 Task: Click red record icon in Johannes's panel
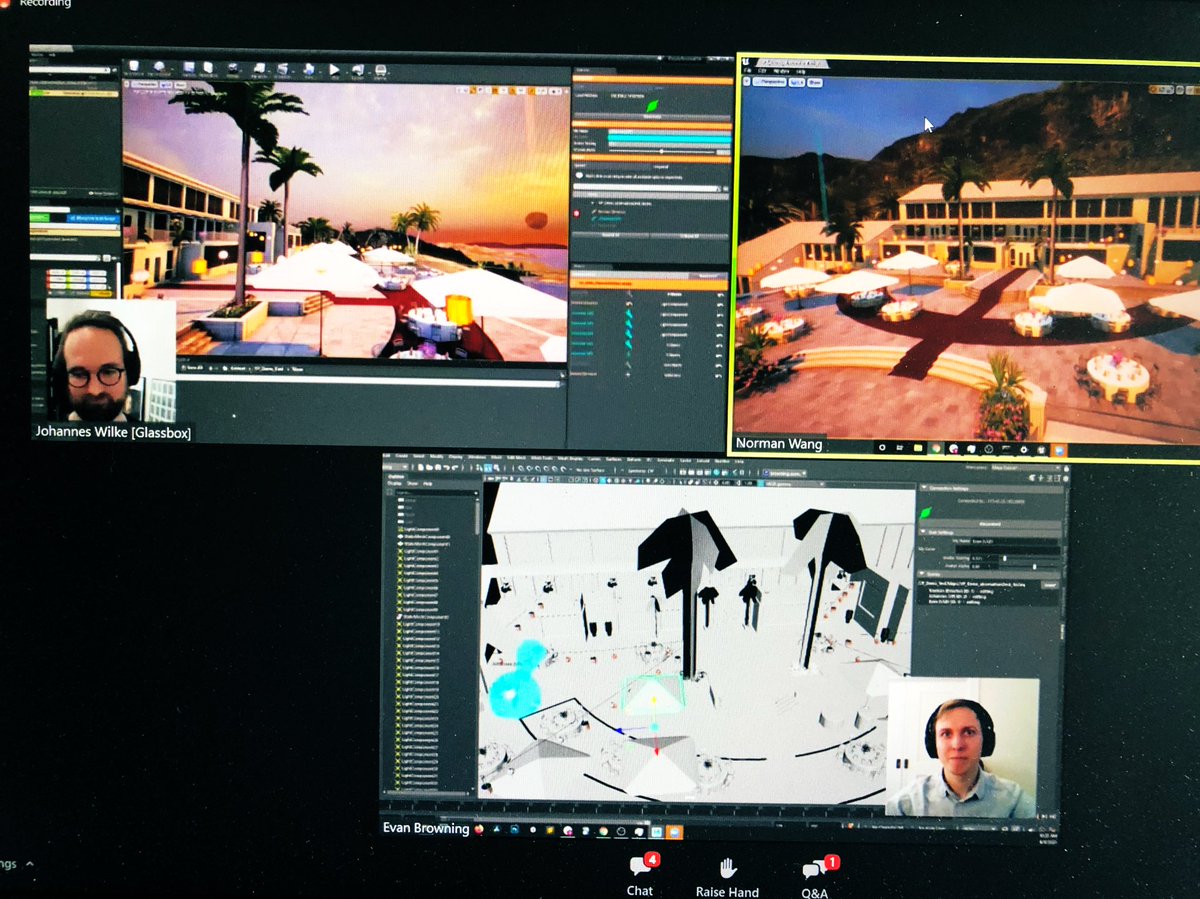point(579,213)
